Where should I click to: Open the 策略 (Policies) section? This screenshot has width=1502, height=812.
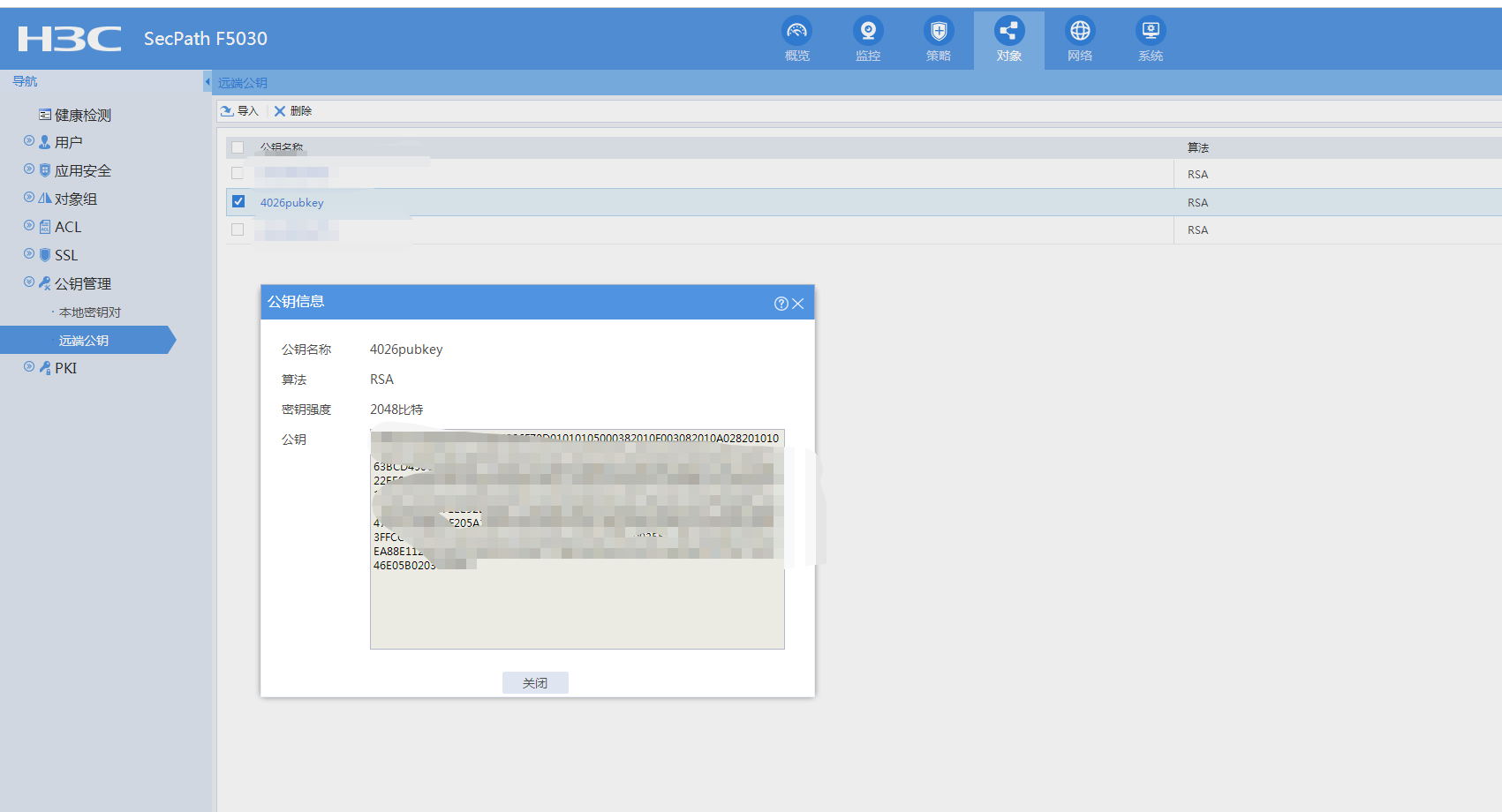click(x=938, y=39)
